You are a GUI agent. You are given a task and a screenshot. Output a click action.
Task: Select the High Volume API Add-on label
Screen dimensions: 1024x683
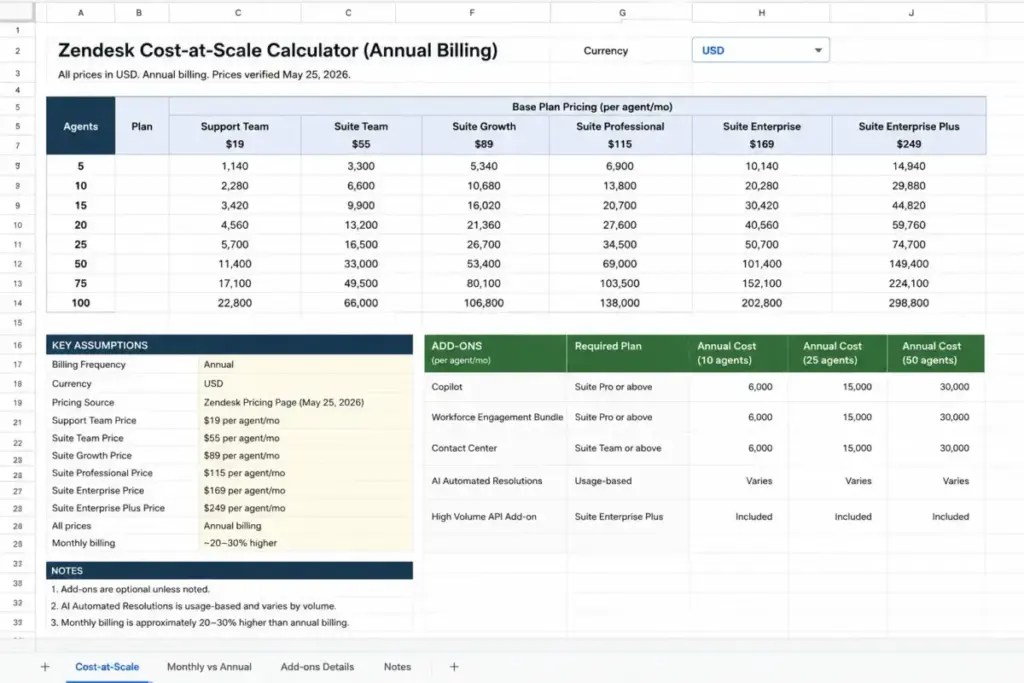point(484,516)
